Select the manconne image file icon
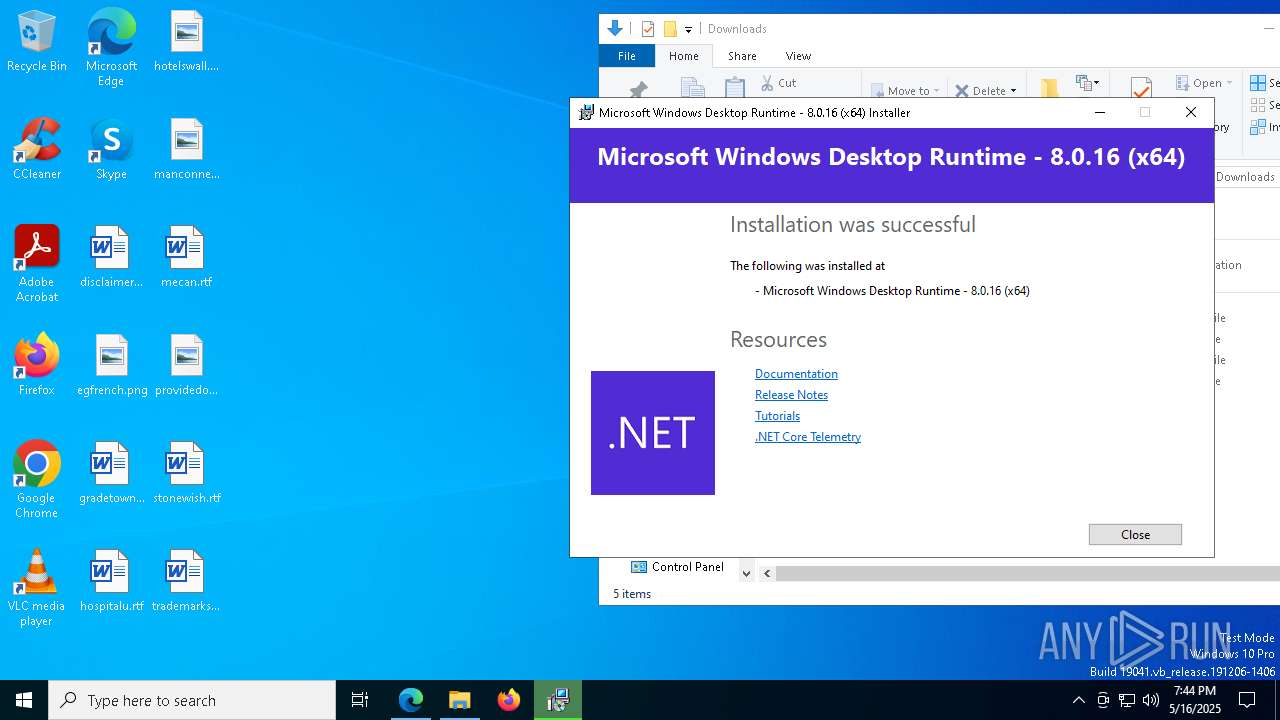Viewport: 1280px width, 720px height. 186,149
